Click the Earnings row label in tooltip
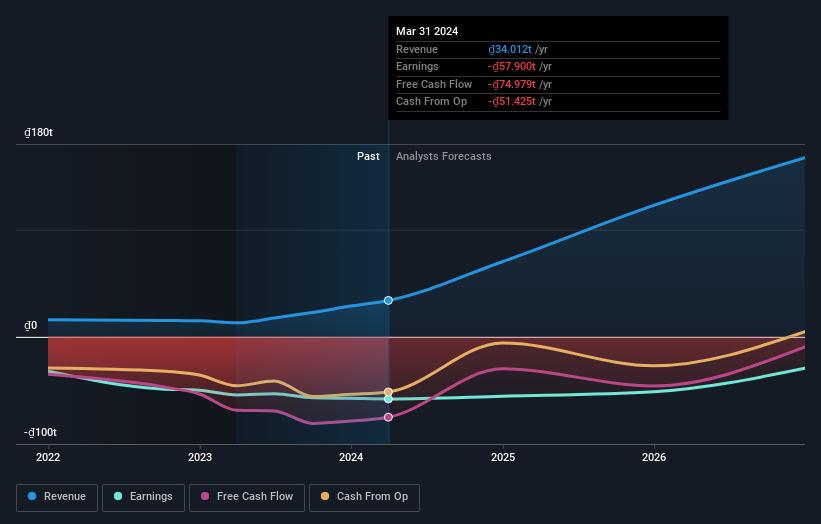The image size is (821, 524). pos(417,66)
